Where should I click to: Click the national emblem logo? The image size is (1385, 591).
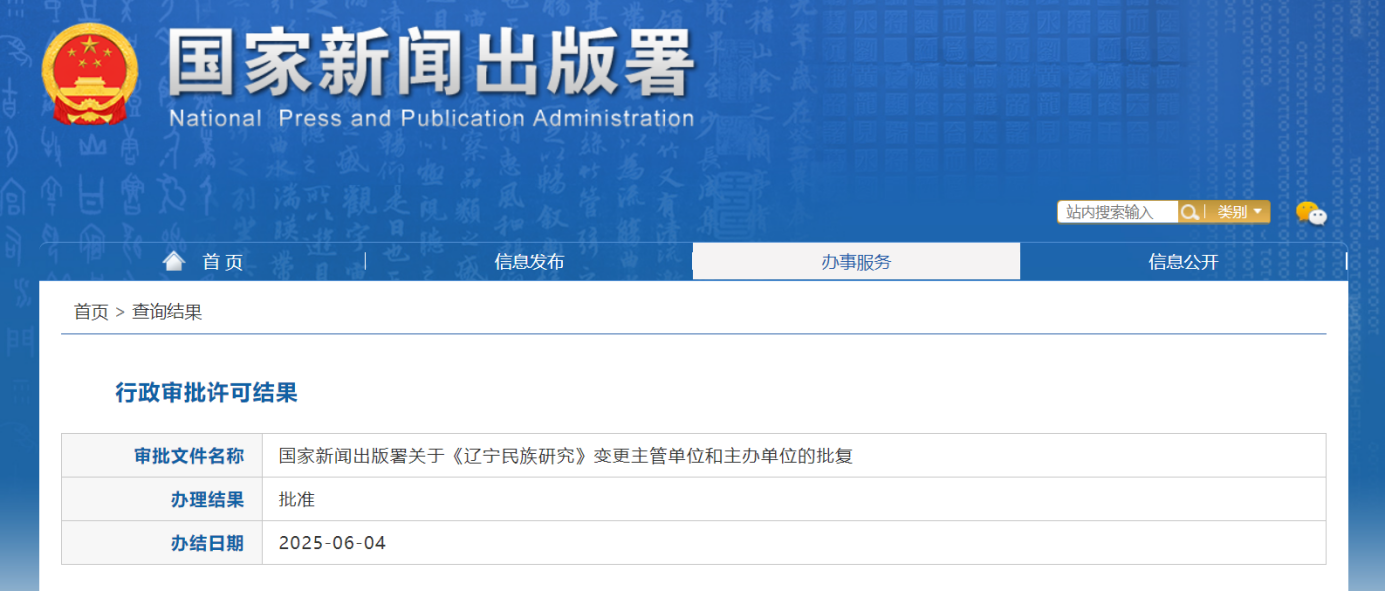pos(91,75)
